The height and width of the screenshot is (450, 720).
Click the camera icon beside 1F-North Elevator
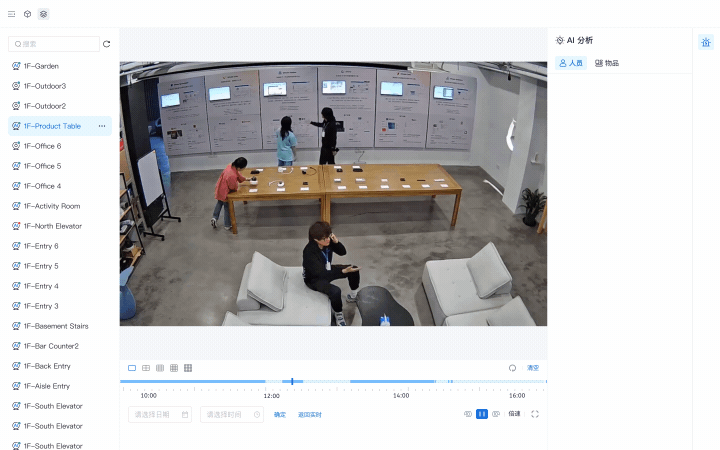16,226
